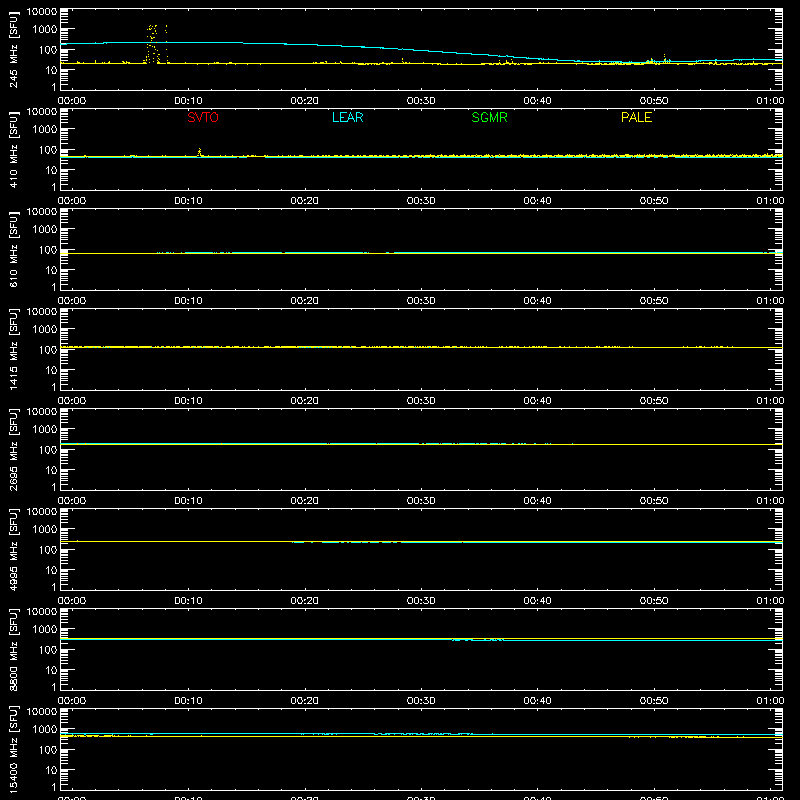This screenshot has height=800, width=800.
Task: Select the 2695 MHz [SFU] axis title
Action: coord(14,449)
